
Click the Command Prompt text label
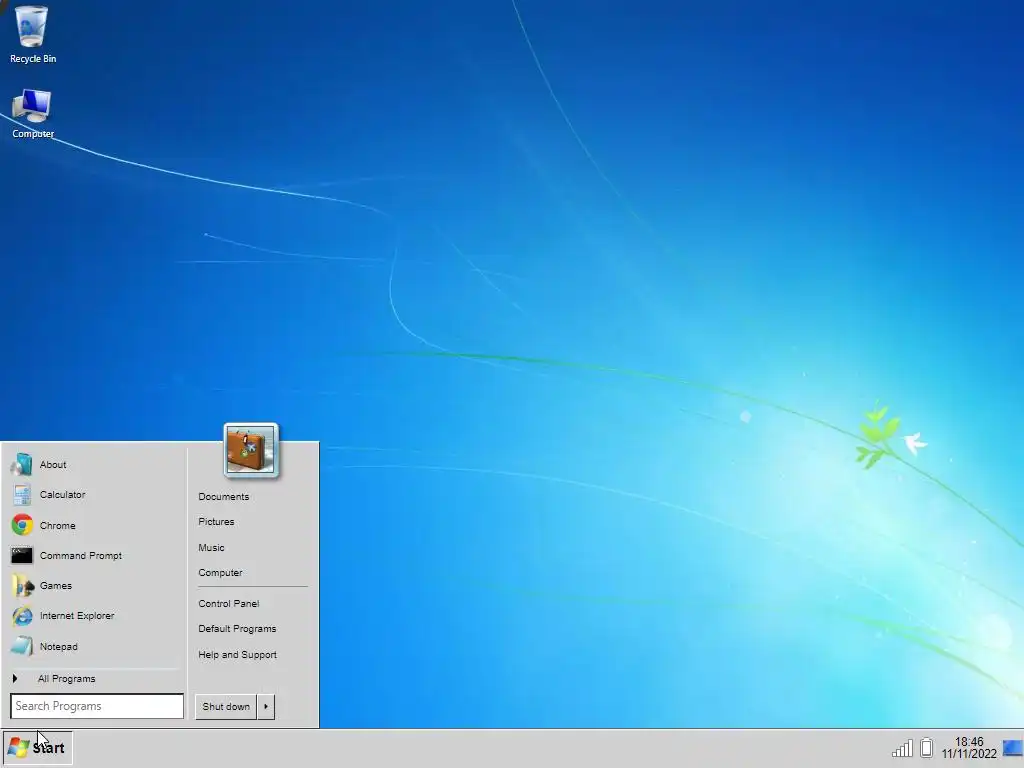80,556
